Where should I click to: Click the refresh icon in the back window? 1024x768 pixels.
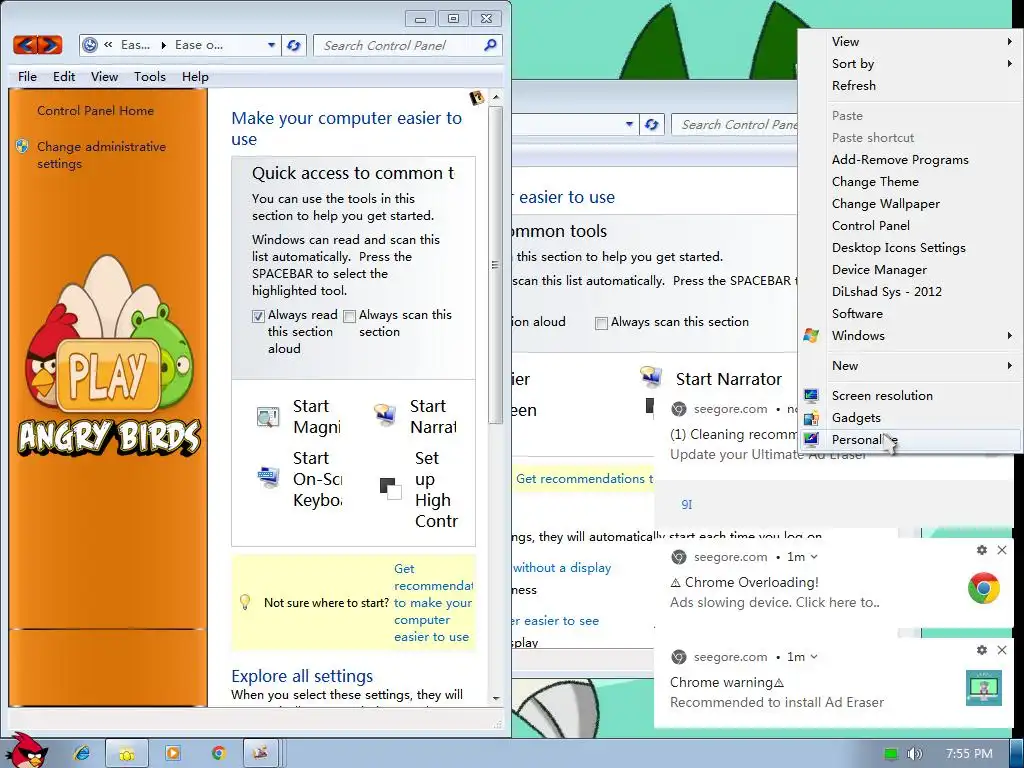652,124
